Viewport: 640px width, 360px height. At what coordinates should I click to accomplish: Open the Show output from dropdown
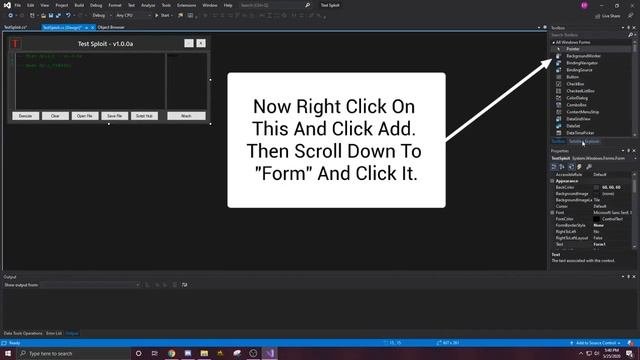point(90,285)
